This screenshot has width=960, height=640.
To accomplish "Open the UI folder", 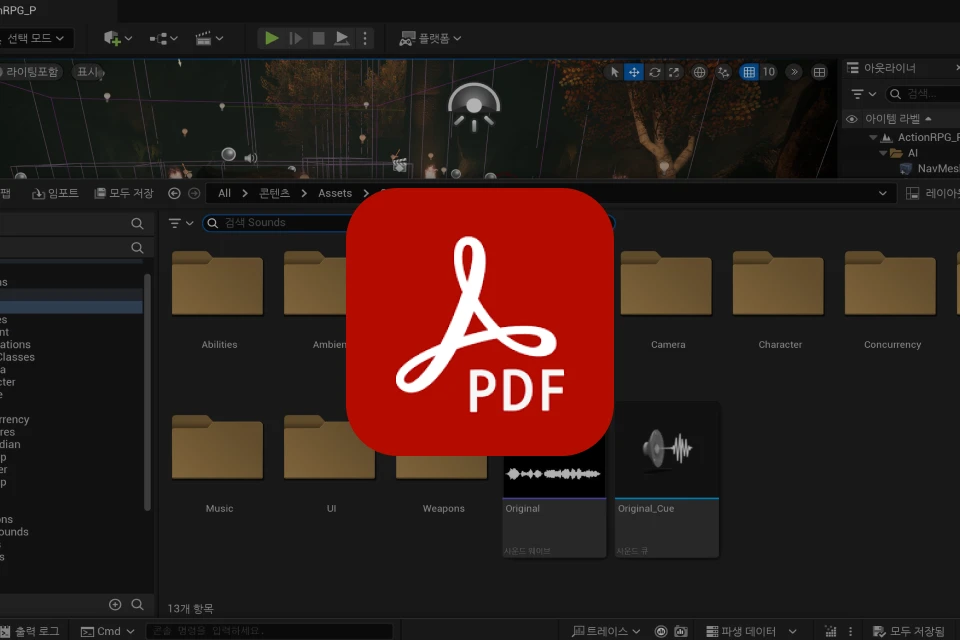I will coord(330,464).
